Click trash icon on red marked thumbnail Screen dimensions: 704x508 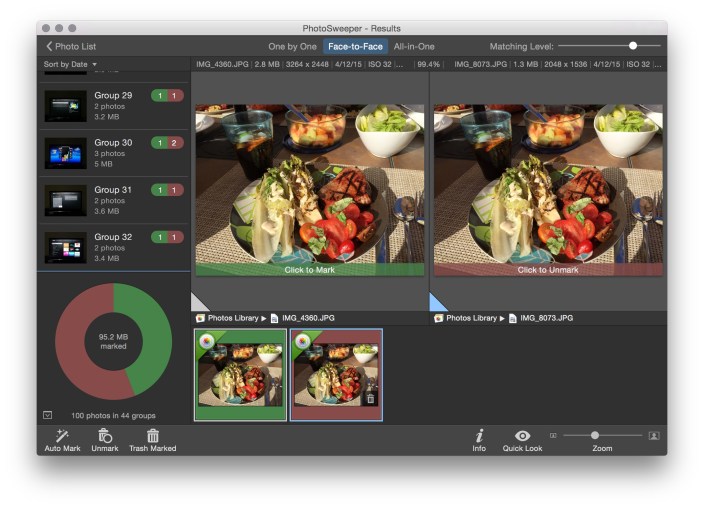click(371, 398)
